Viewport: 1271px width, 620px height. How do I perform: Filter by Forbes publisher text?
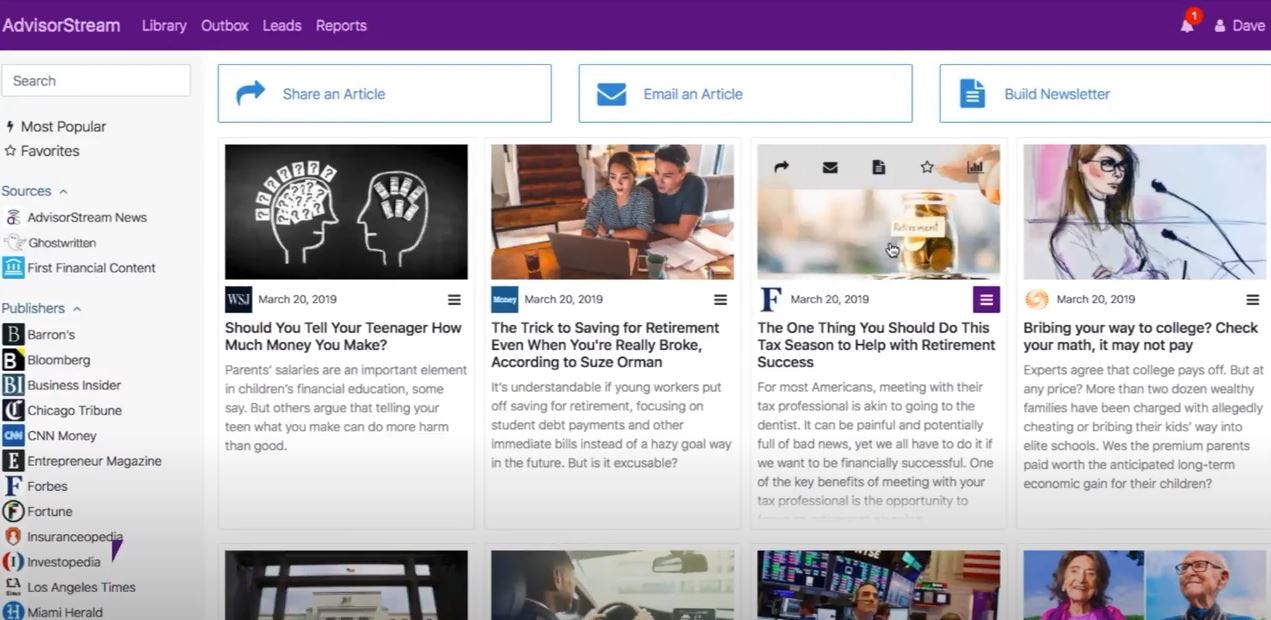click(47, 486)
